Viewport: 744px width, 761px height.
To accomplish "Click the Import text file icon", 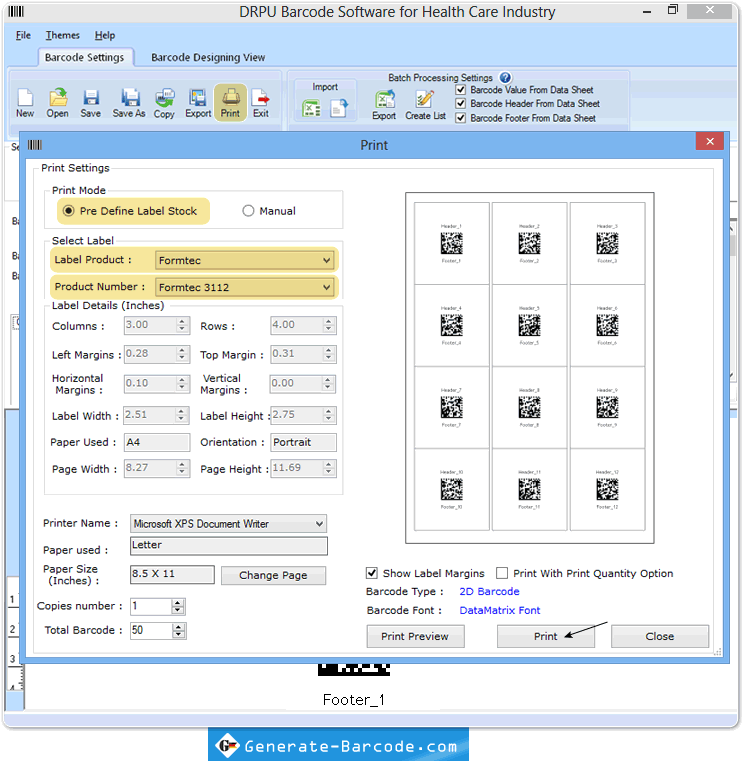I will 339,108.
